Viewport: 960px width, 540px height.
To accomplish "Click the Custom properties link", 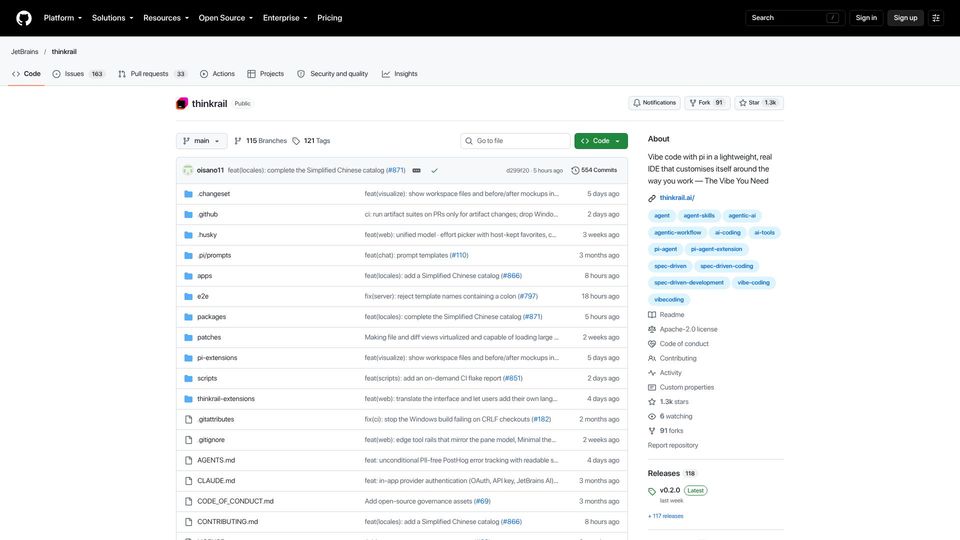I will point(686,388).
